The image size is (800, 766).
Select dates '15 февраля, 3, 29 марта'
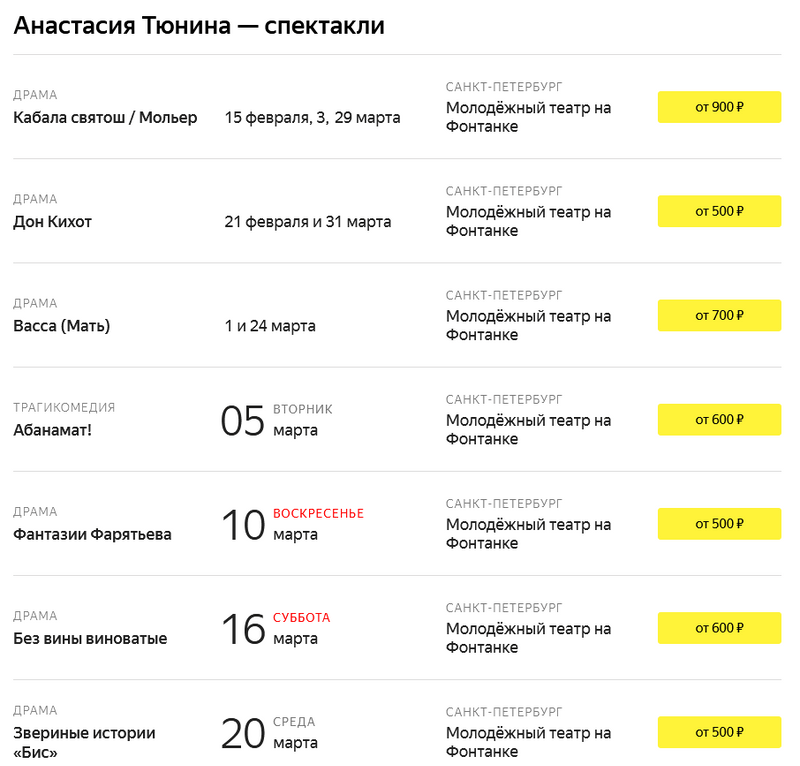point(312,118)
